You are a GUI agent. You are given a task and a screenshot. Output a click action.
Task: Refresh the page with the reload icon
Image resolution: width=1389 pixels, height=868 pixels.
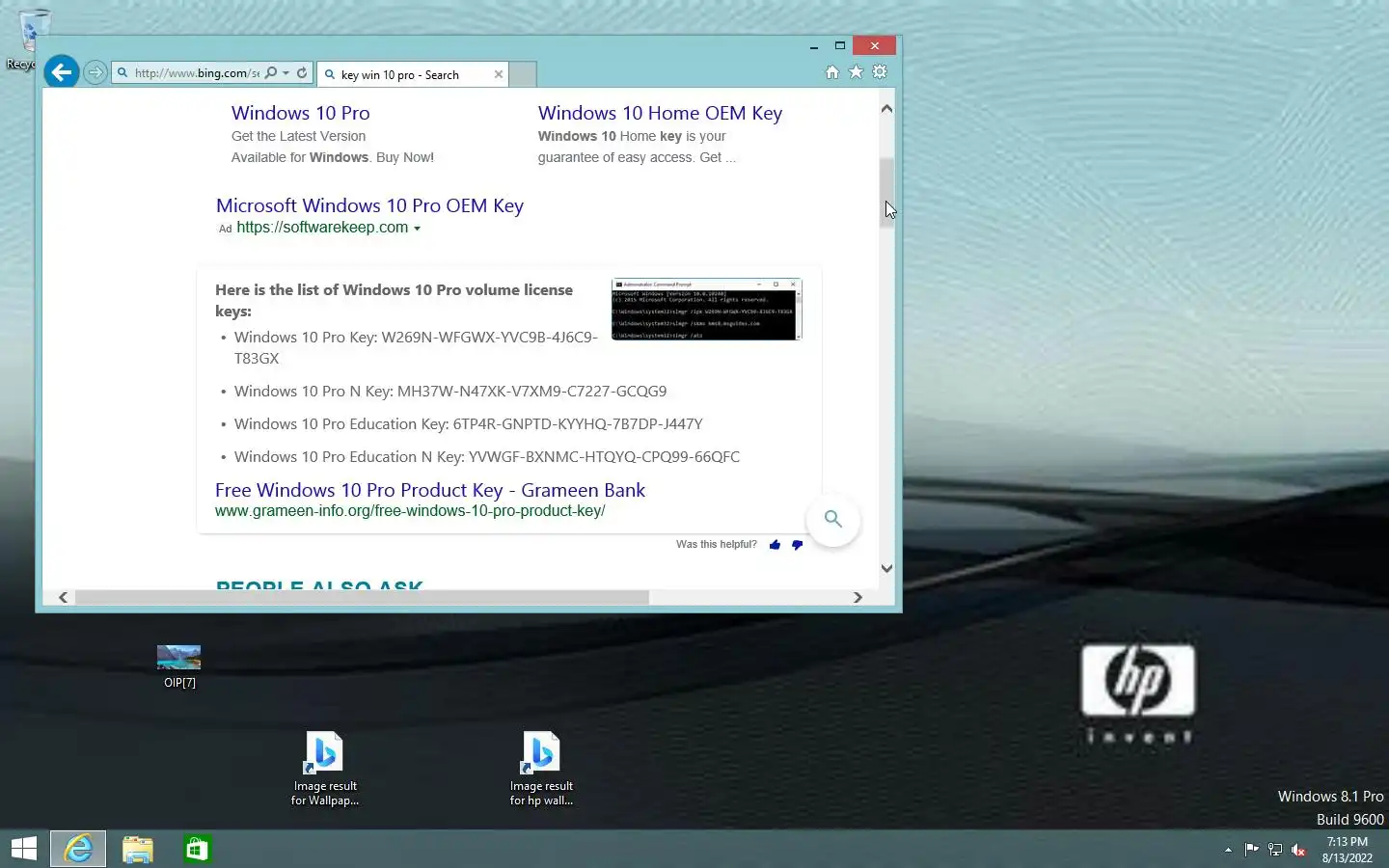click(302, 72)
